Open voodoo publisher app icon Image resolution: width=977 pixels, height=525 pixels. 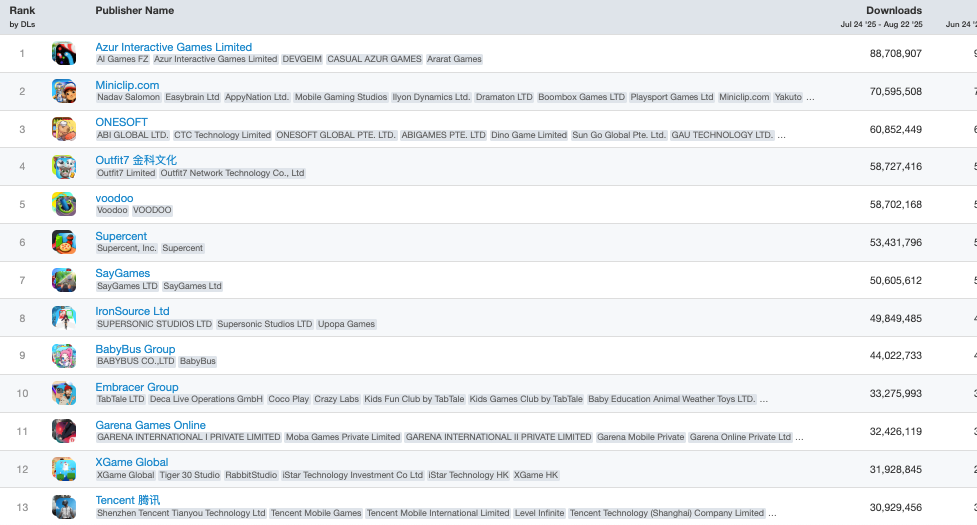coord(64,204)
